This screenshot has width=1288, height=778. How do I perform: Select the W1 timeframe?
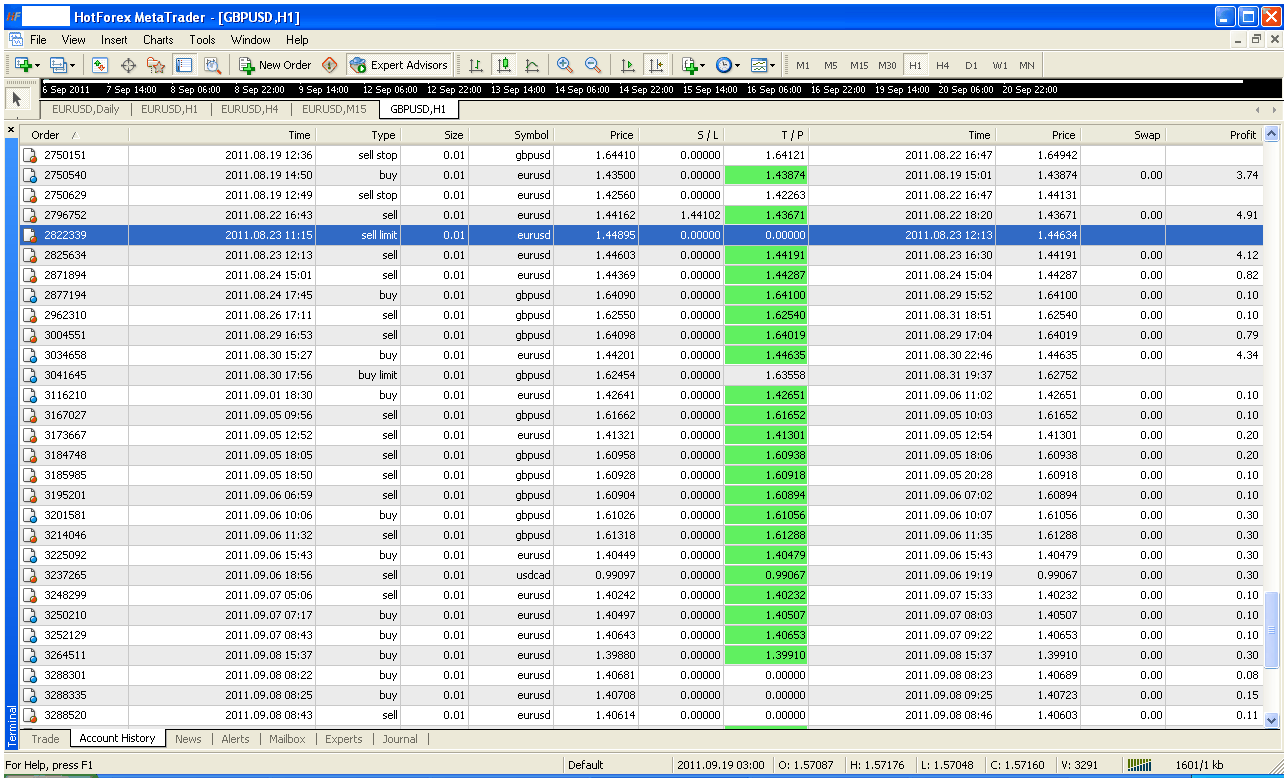[x=1000, y=66]
